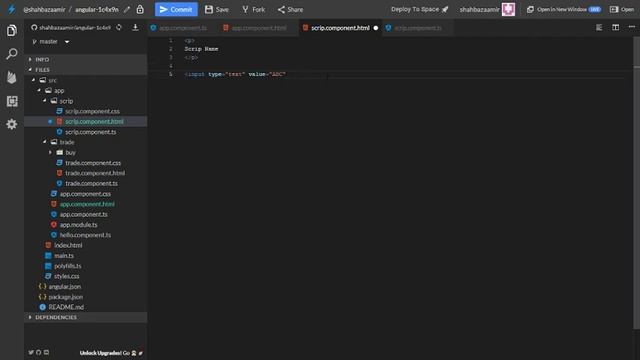
Task: Click the Commit button
Action: pyautogui.click(x=176, y=9)
